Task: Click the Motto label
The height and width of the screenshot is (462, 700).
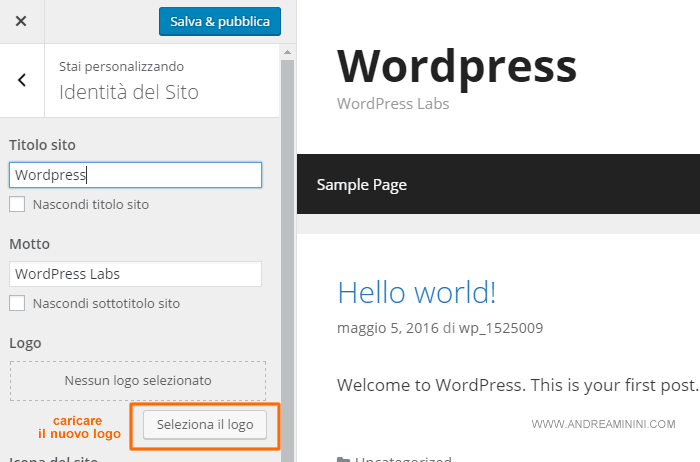Action: click(29, 244)
